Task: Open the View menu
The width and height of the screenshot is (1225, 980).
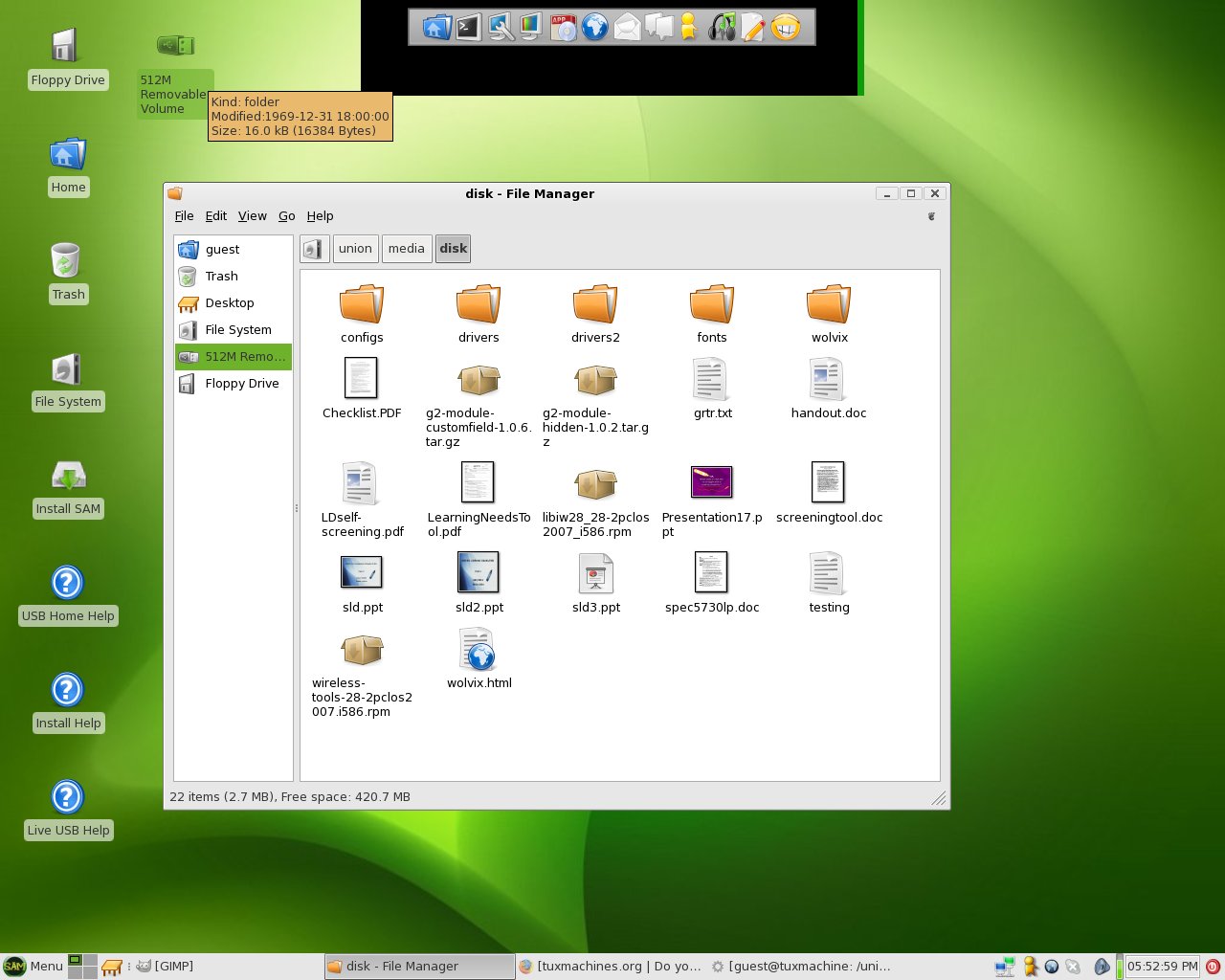Action: 252,216
